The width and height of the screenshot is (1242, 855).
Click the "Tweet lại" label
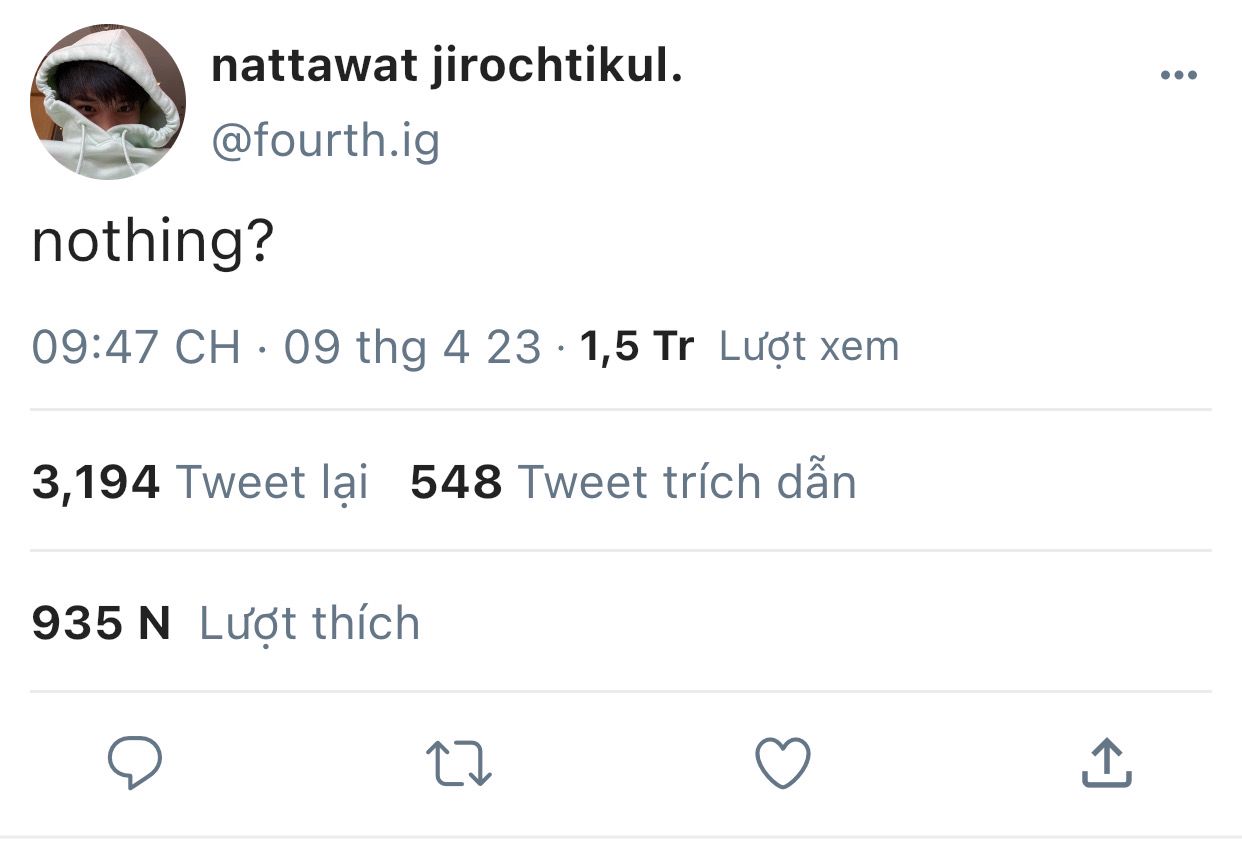(272, 482)
